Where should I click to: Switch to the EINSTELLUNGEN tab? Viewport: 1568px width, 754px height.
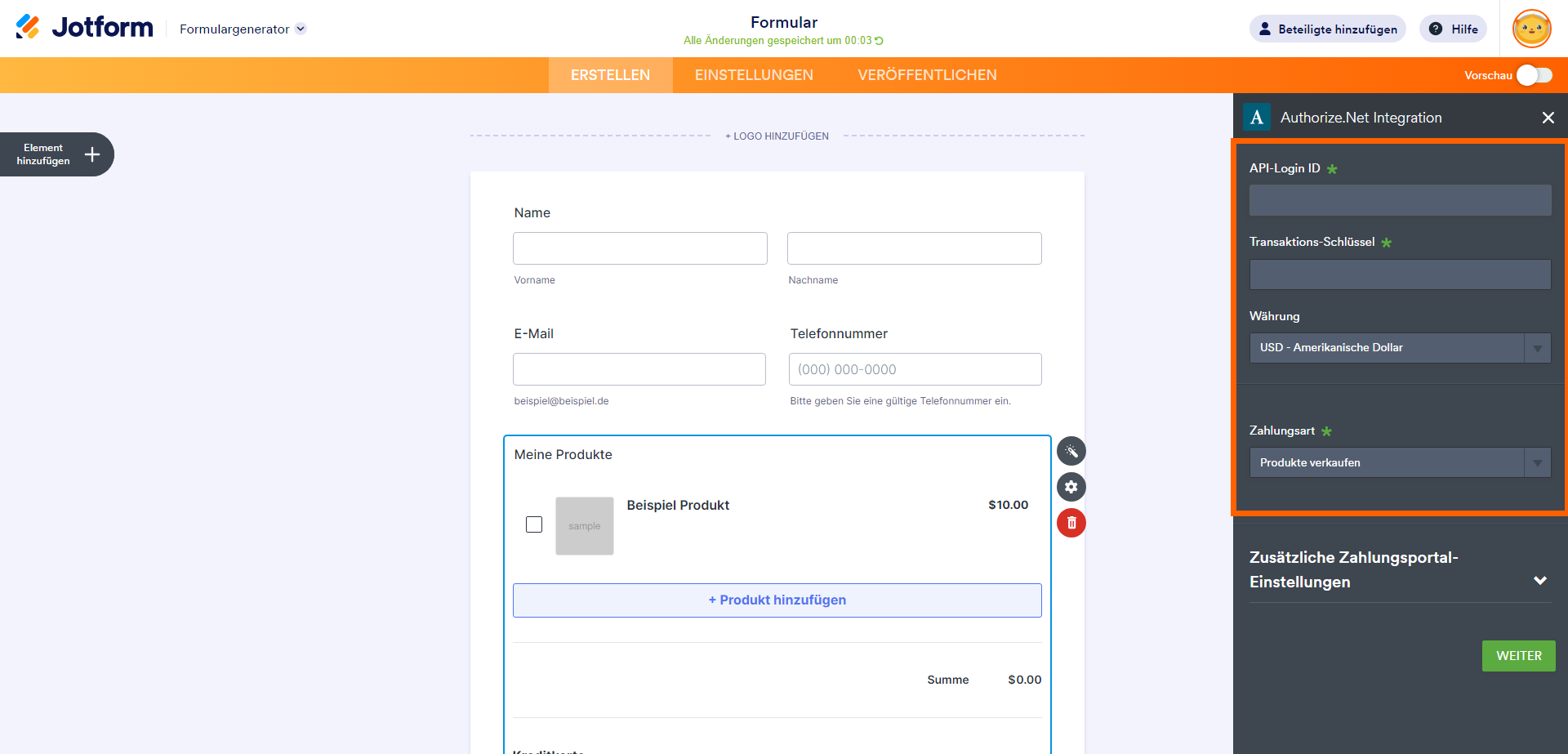[754, 75]
